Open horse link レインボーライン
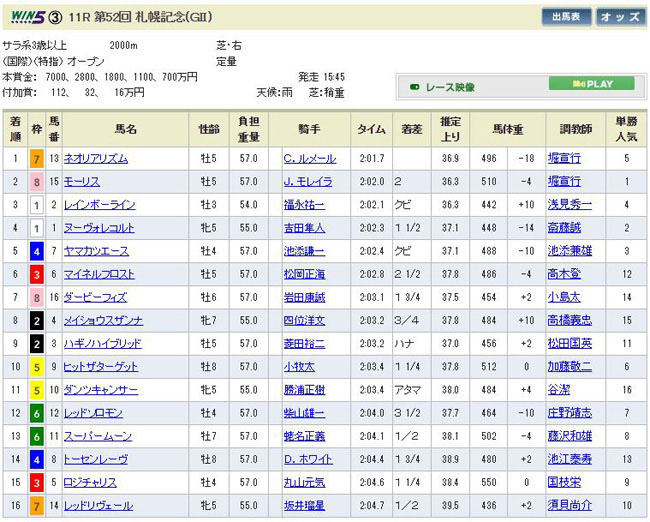The image size is (650, 522). coord(98,205)
